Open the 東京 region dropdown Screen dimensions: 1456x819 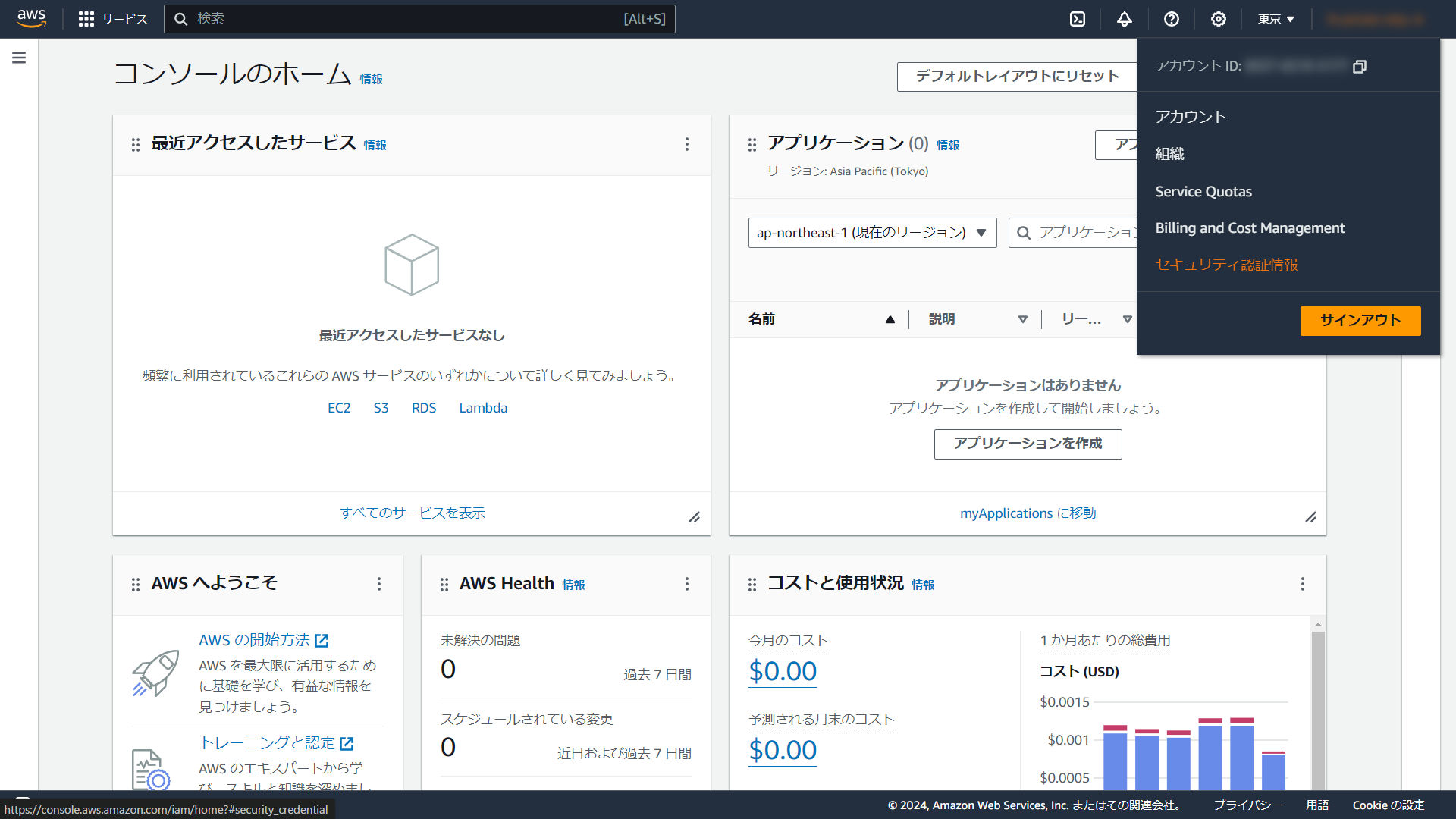coord(1276,19)
